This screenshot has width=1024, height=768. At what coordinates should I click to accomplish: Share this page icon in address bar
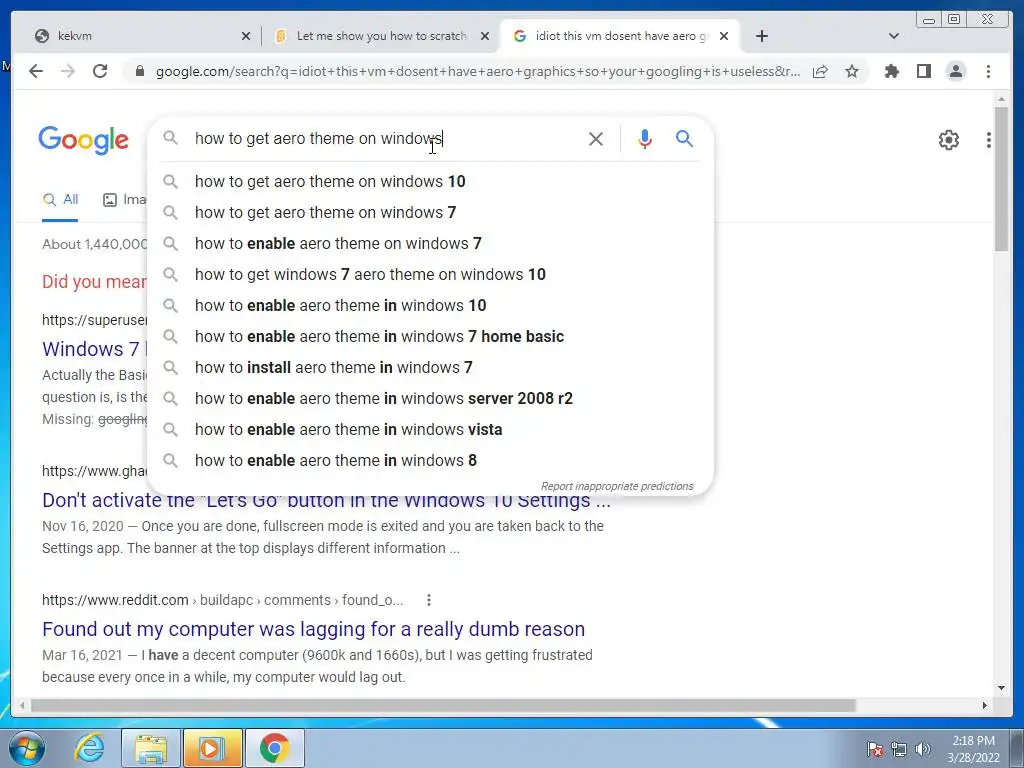click(820, 71)
